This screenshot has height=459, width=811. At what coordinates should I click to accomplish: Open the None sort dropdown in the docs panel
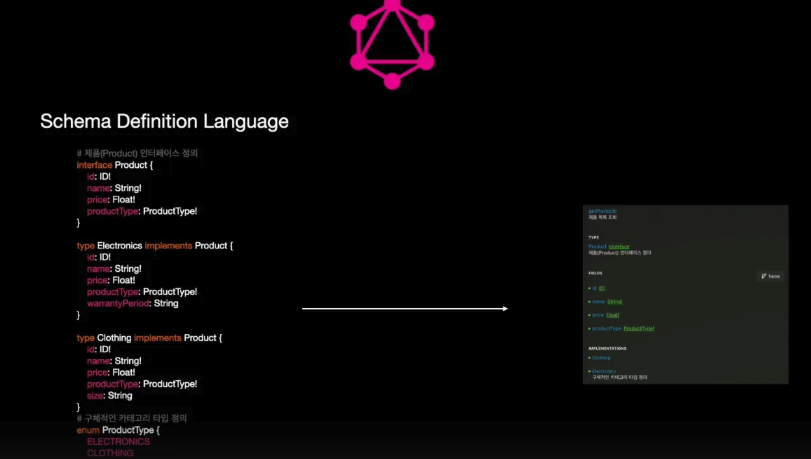point(771,276)
